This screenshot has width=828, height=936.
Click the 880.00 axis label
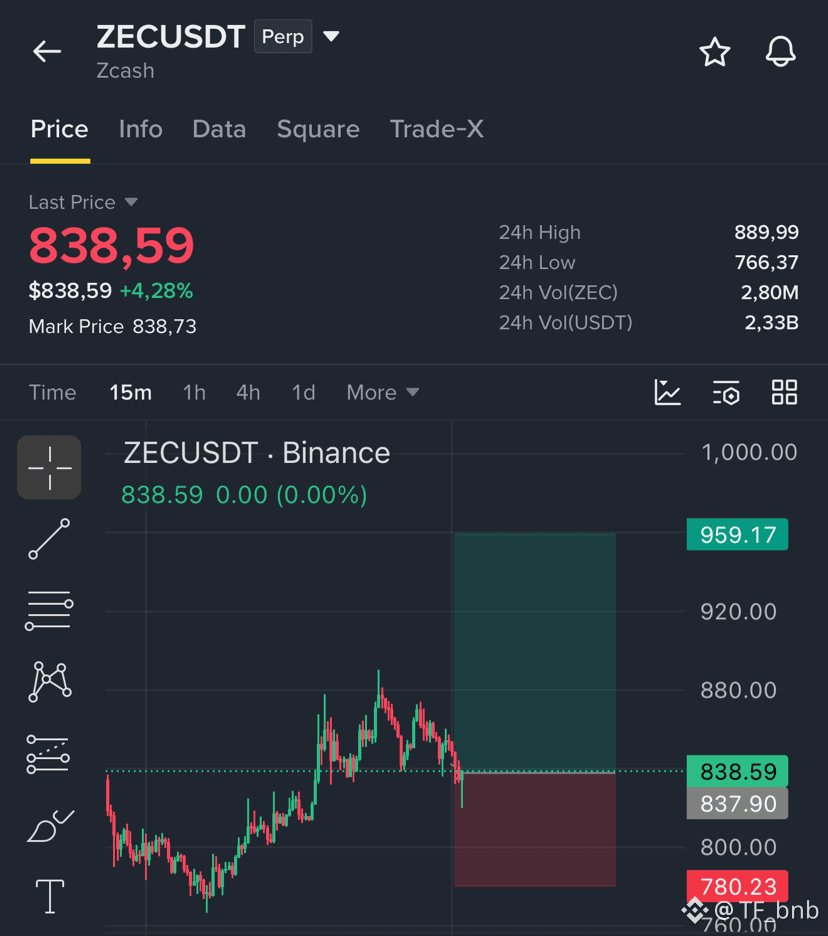(x=738, y=690)
